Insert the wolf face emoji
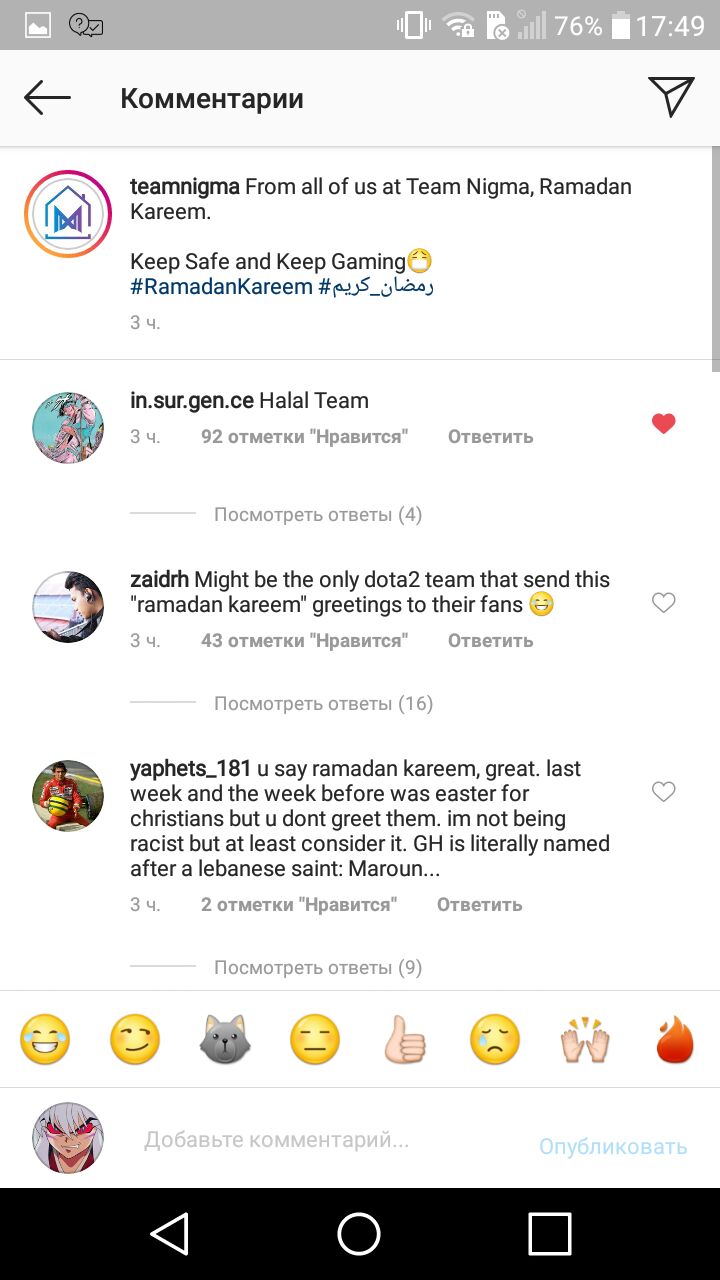 [225, 1041]
